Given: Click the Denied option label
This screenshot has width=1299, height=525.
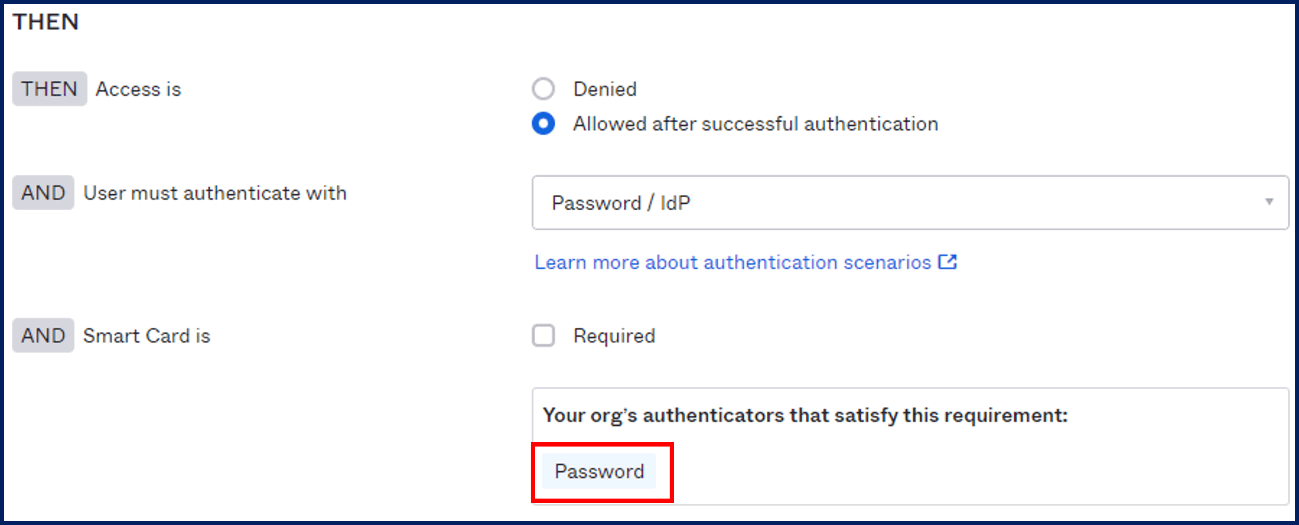Looking at the screenshot, I should [x=605, y=89].
